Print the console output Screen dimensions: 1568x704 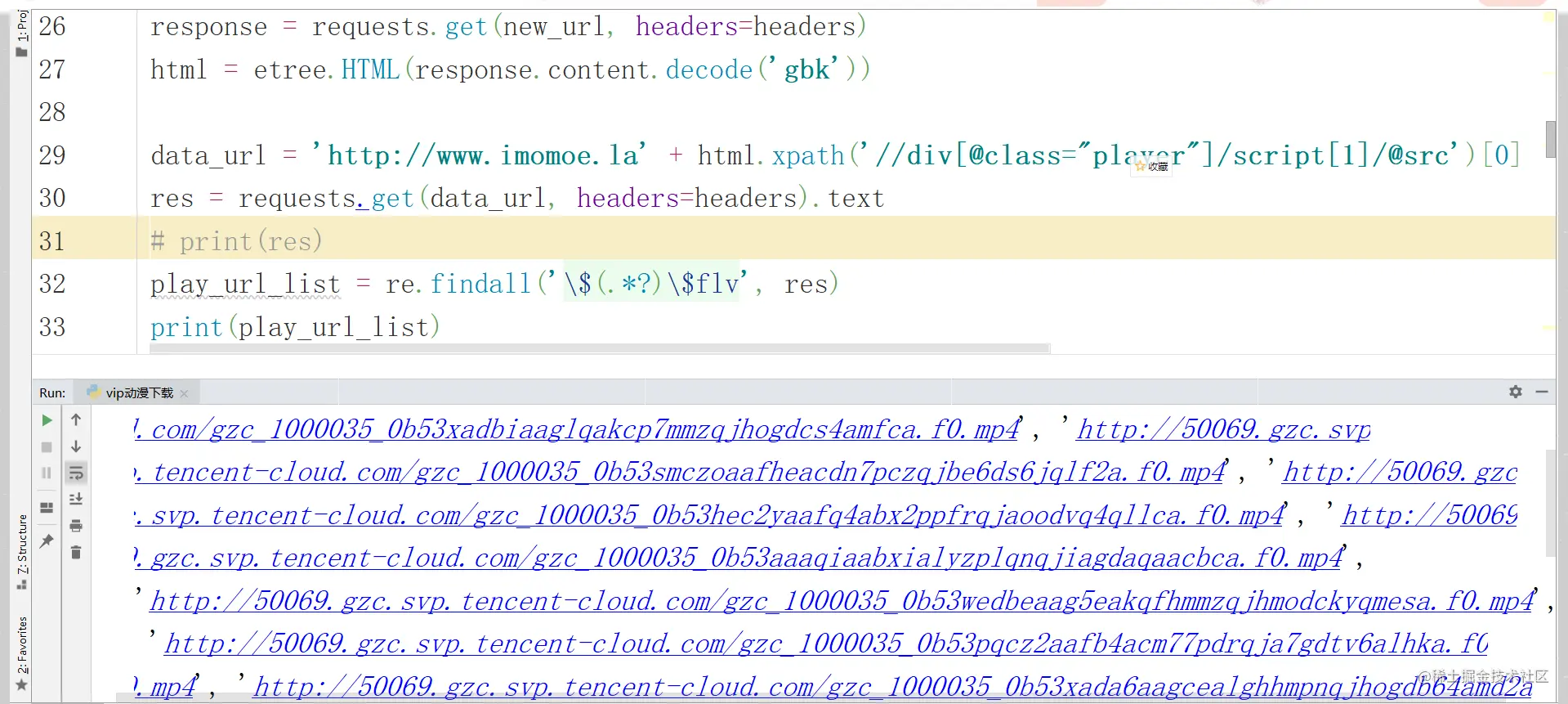pos(76,526)
